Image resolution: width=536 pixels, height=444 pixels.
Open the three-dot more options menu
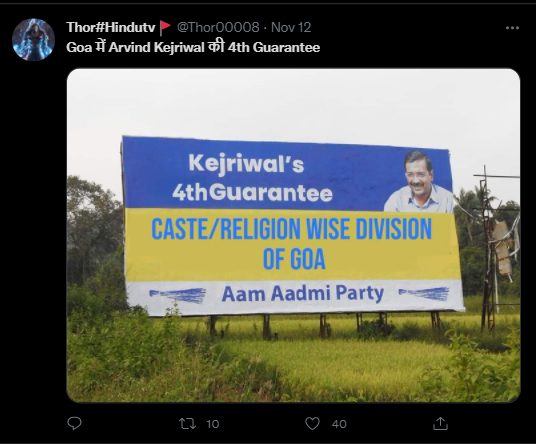(x=512, y=28)
